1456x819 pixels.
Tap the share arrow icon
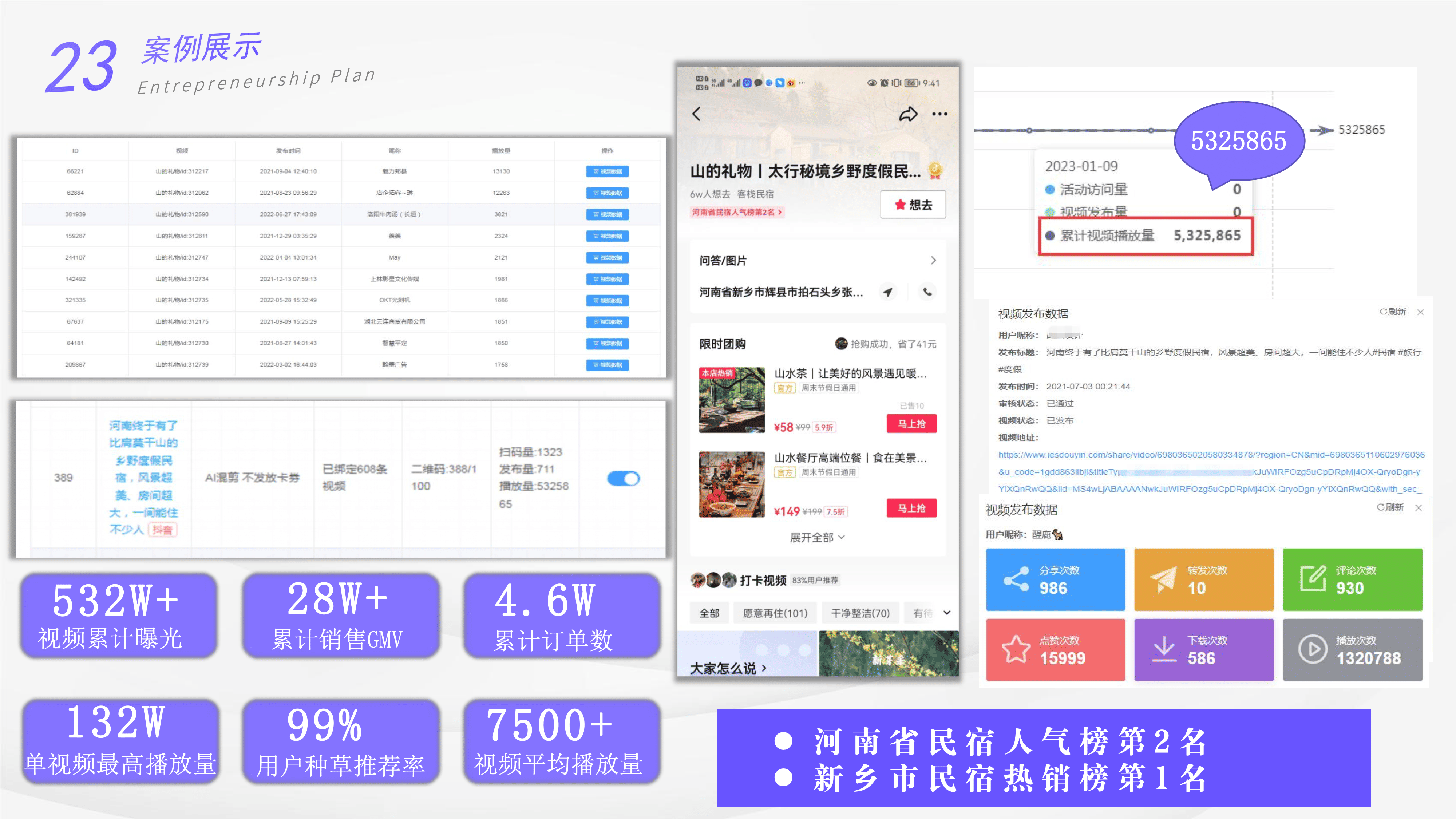pos(908,114)
